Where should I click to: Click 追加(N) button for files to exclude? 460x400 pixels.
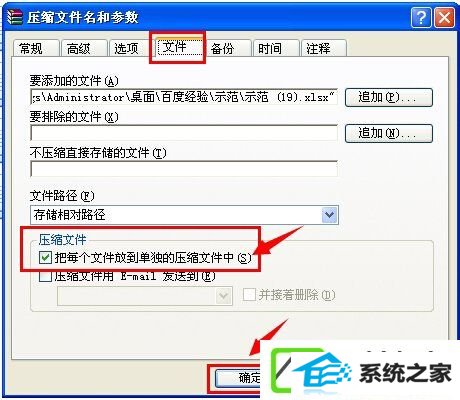tap(389, 133)
